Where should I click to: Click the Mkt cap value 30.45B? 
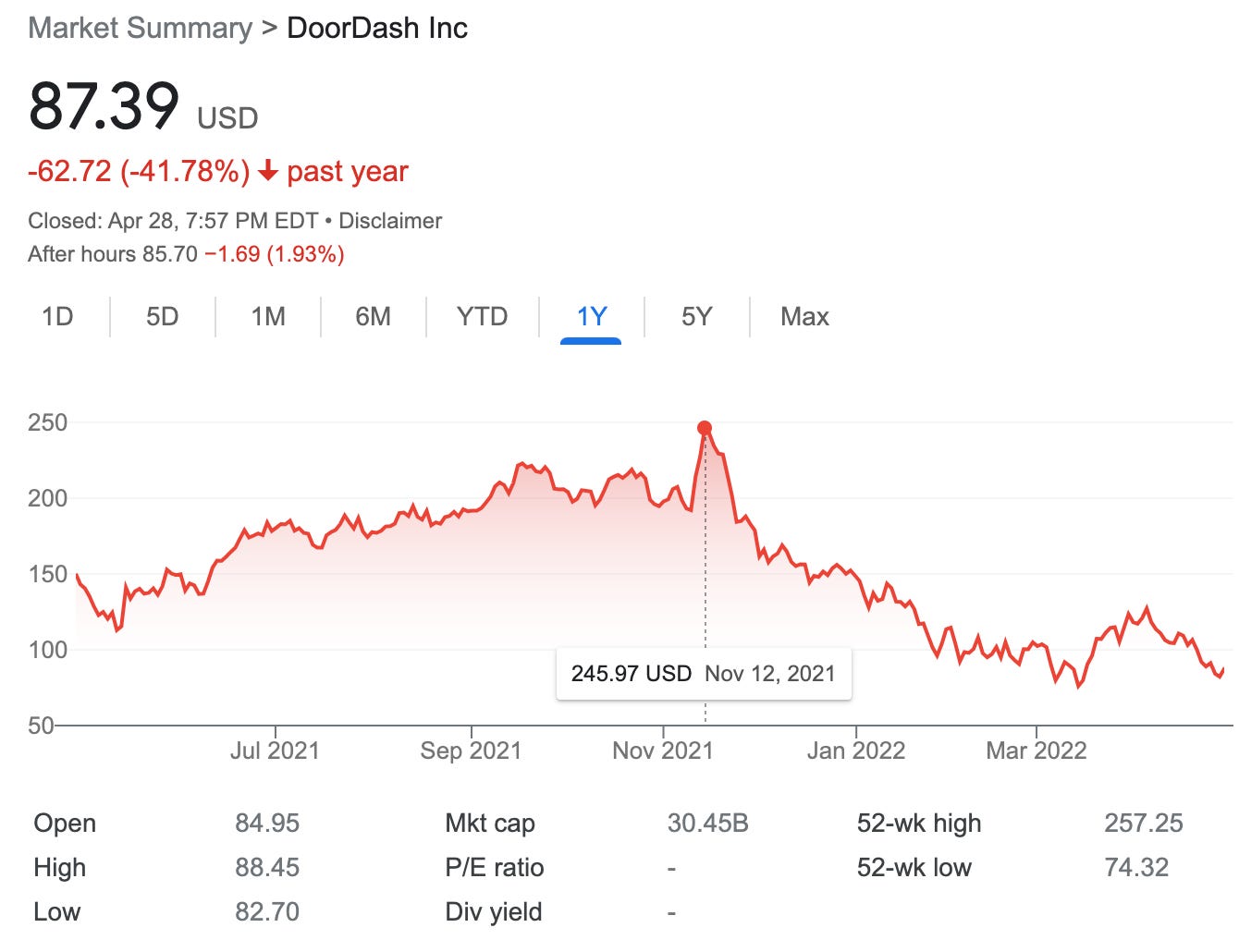coord(707,824)
